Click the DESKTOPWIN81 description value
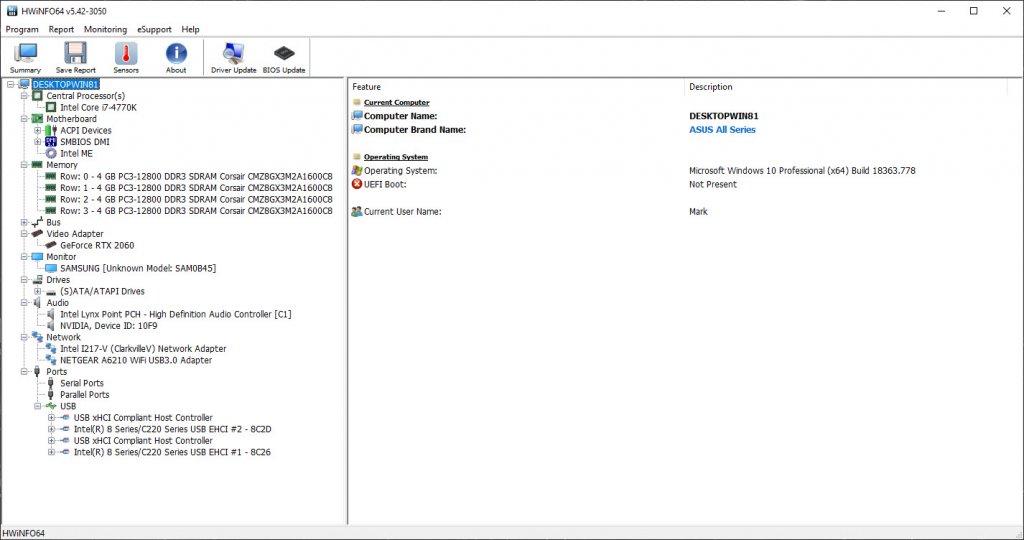1024x540 pixels. [724, 116]
